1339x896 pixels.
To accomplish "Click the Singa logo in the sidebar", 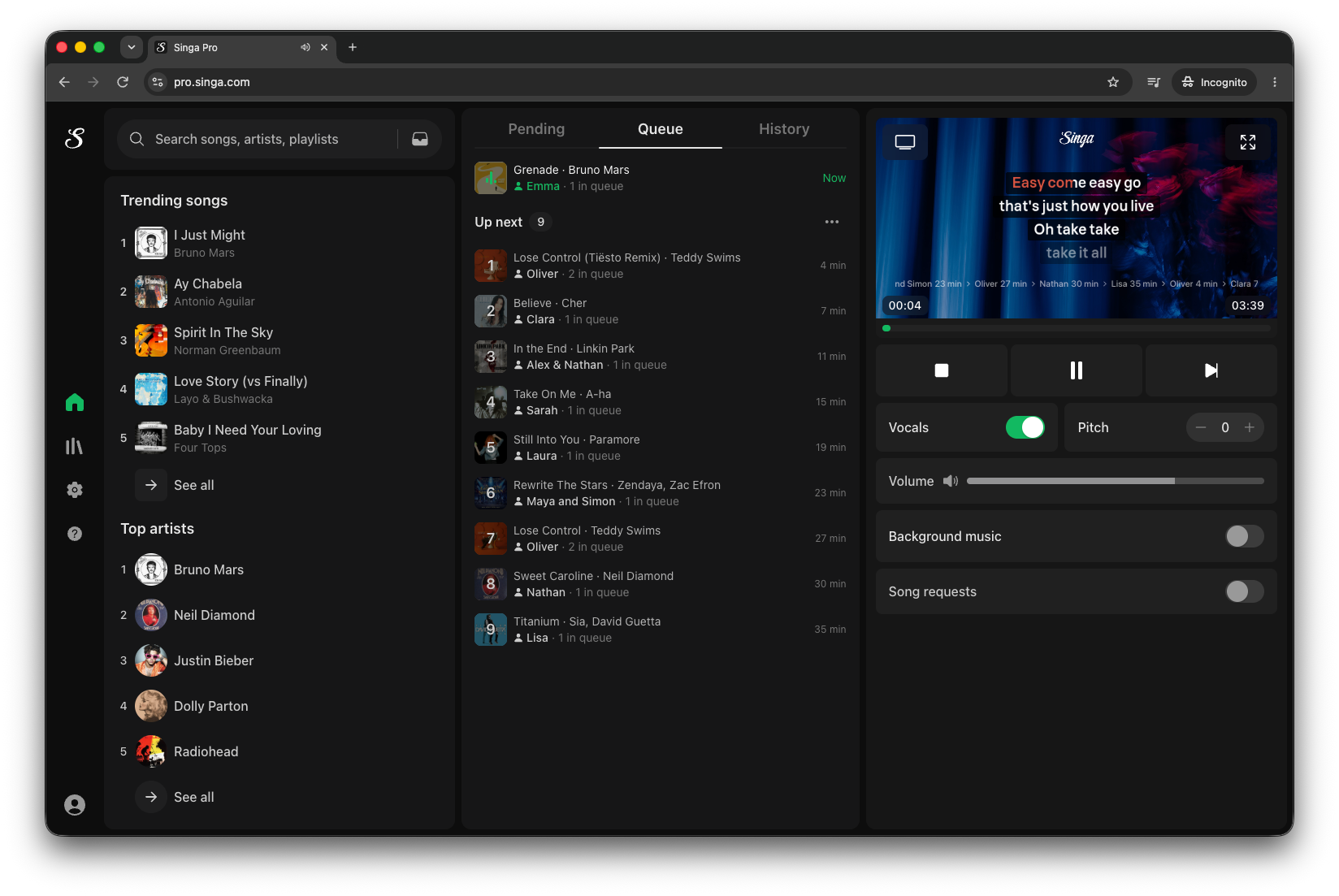I will (x=75, y=139).
